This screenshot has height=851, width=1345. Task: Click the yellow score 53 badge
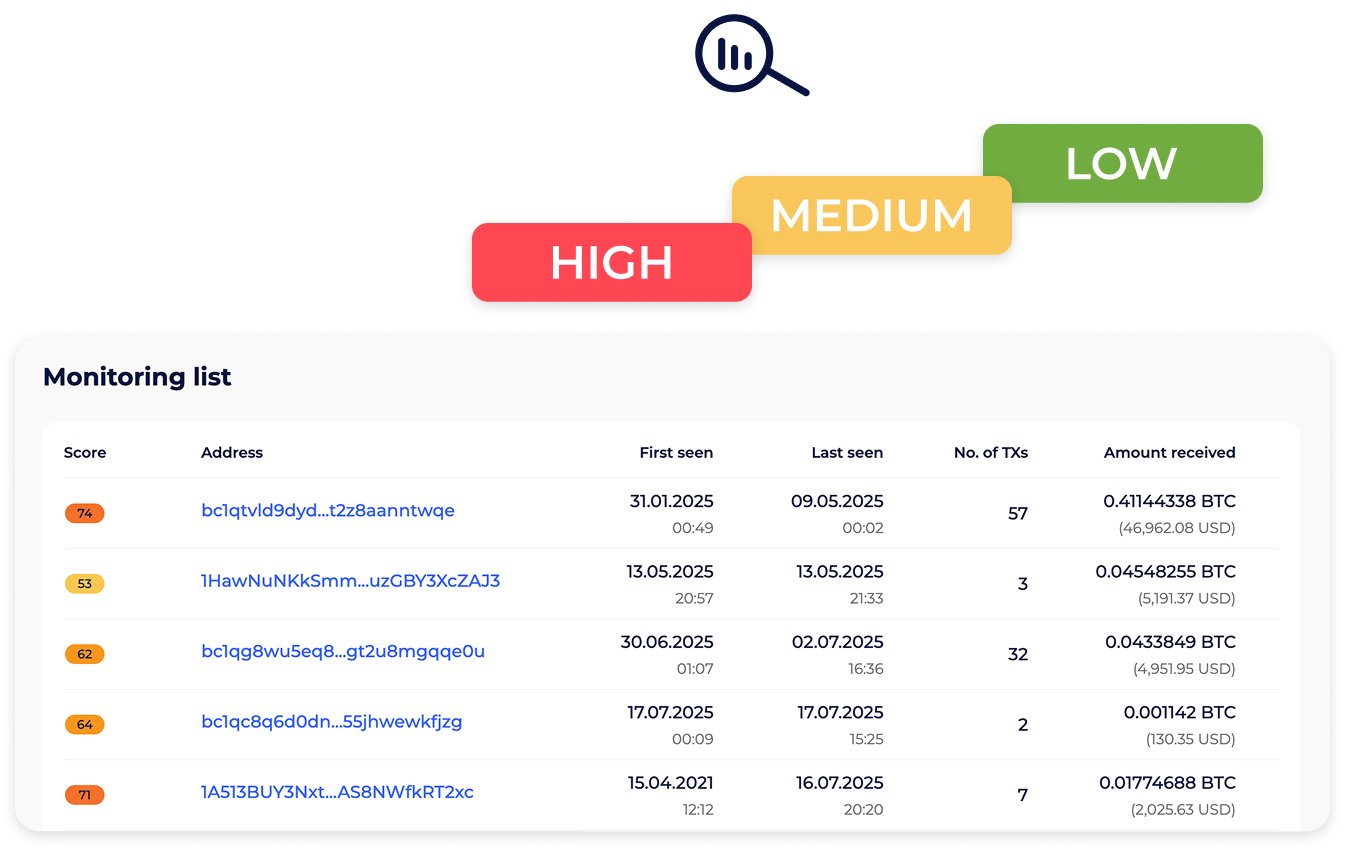[x=85, y=584]
